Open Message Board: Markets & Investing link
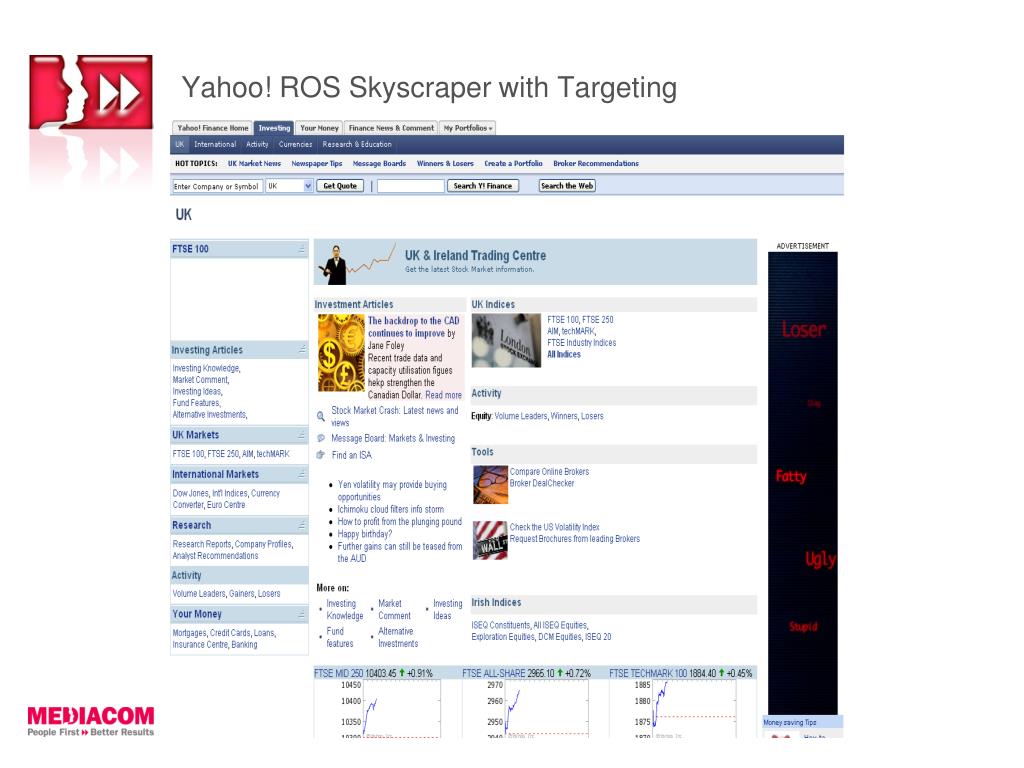This screenshot has height=768, width=1024. tap(393, 438)
